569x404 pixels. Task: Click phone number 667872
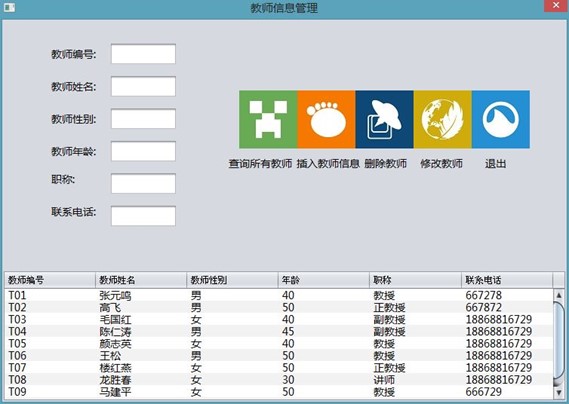(x=484, y=307)
